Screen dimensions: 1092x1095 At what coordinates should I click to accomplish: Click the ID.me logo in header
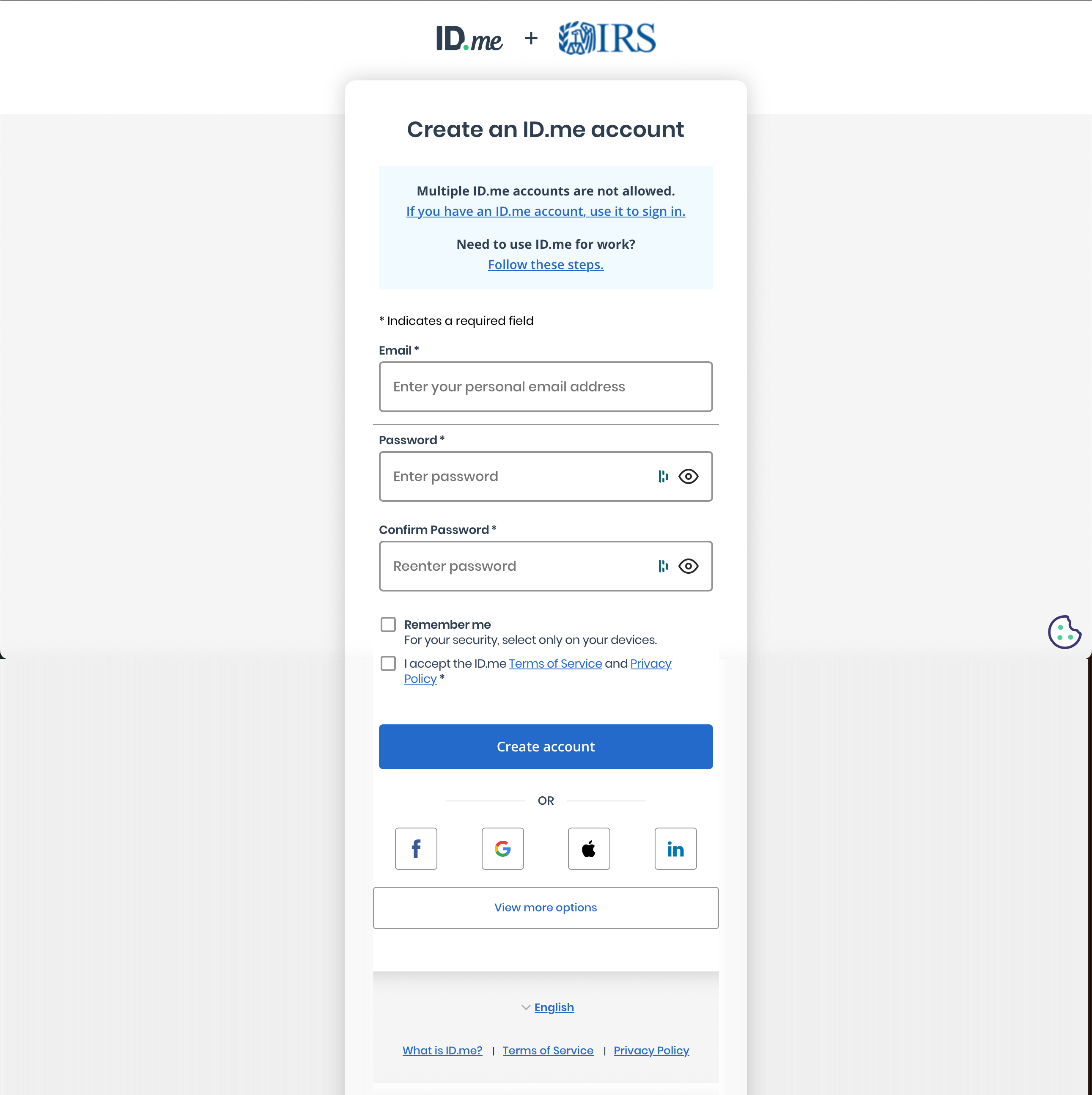[x=469, y=39]
